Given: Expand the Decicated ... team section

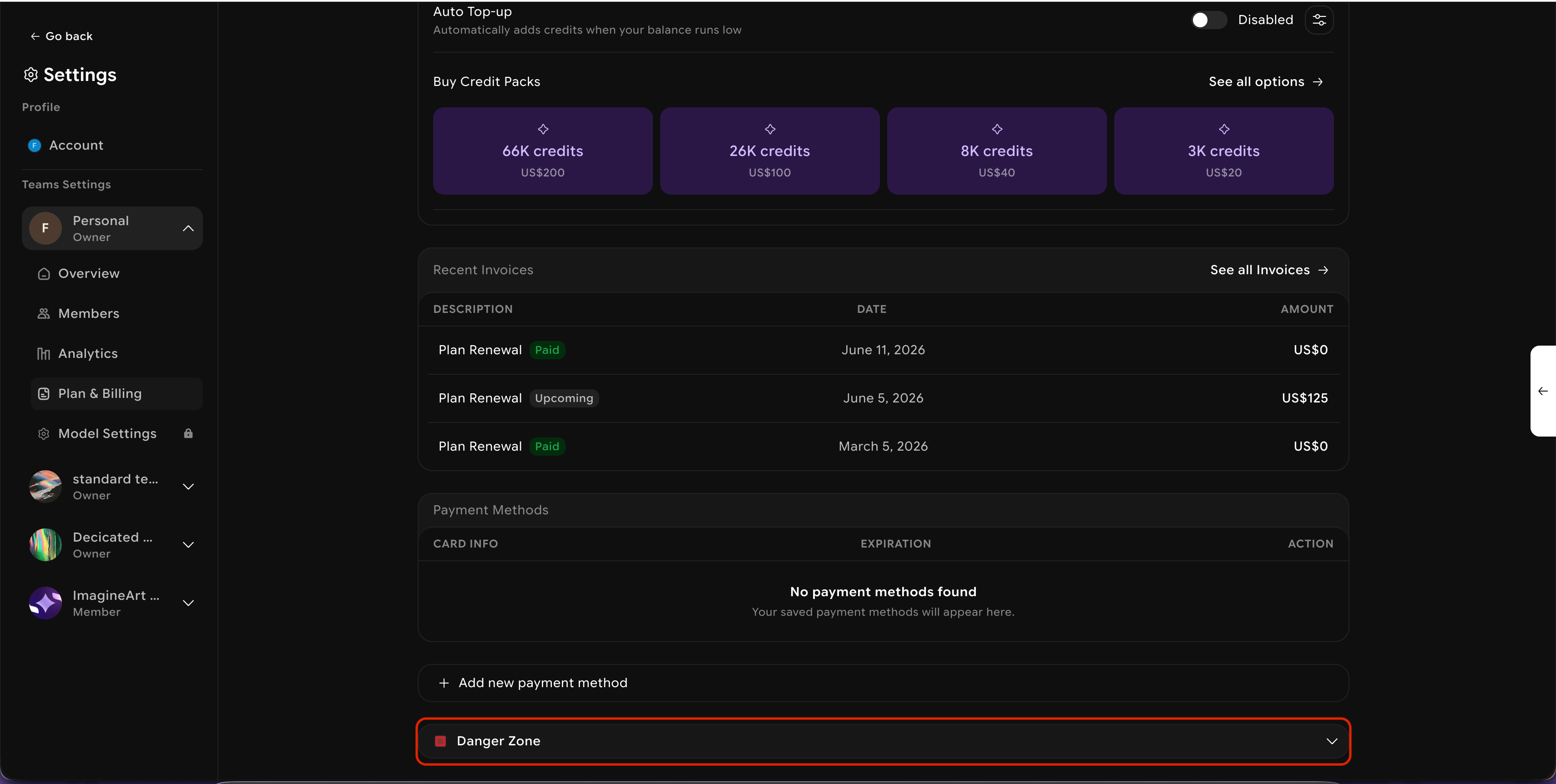Looking at the screenshot, I should [x=188, y=544].
